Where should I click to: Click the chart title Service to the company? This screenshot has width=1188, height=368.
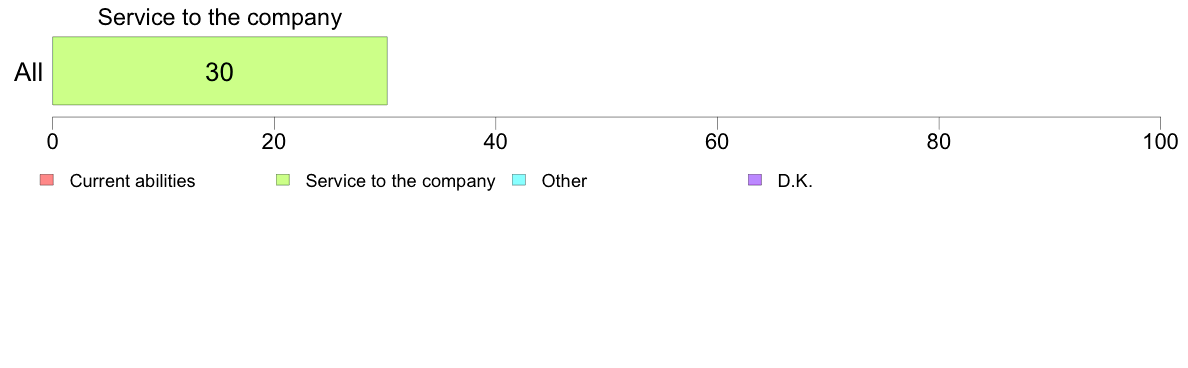220,17
